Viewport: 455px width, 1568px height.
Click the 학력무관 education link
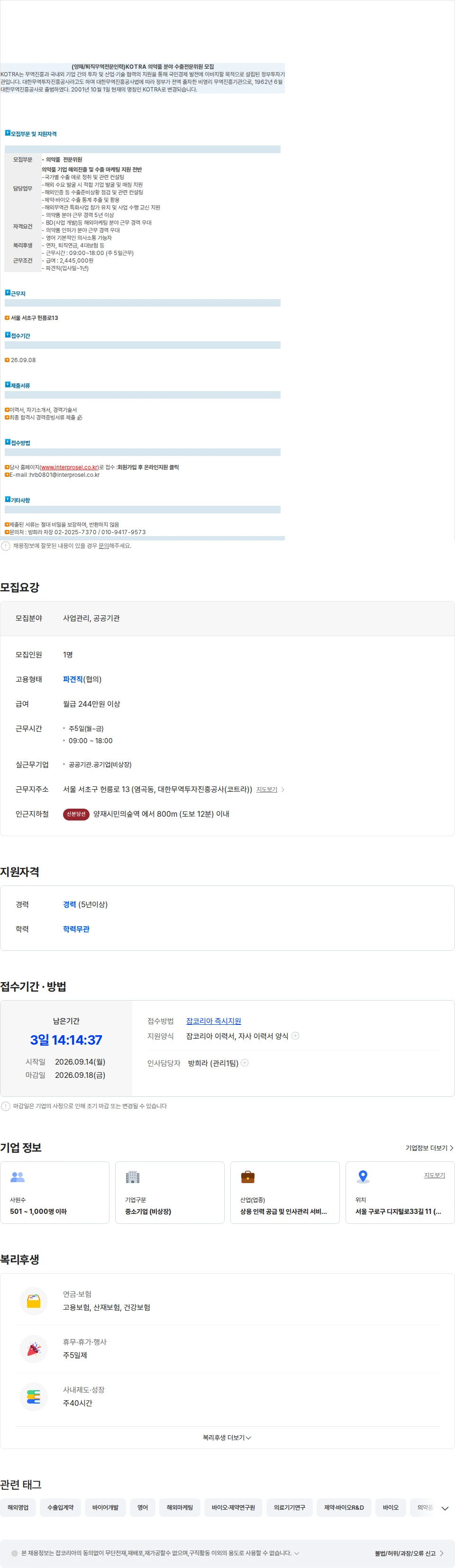point(76,929)
